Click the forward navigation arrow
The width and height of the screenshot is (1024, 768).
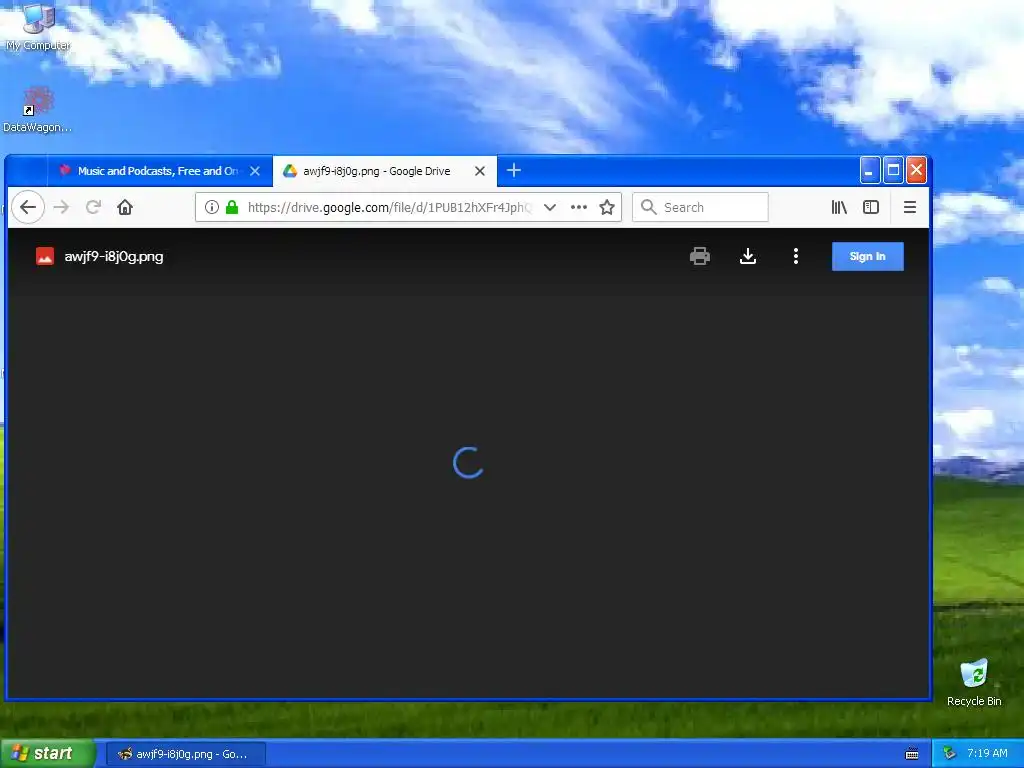[61, 207]
